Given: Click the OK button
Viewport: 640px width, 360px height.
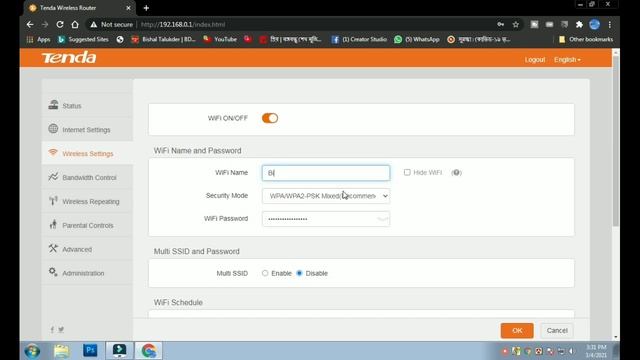Looking at the screenshot, I should tap(517, 331).
